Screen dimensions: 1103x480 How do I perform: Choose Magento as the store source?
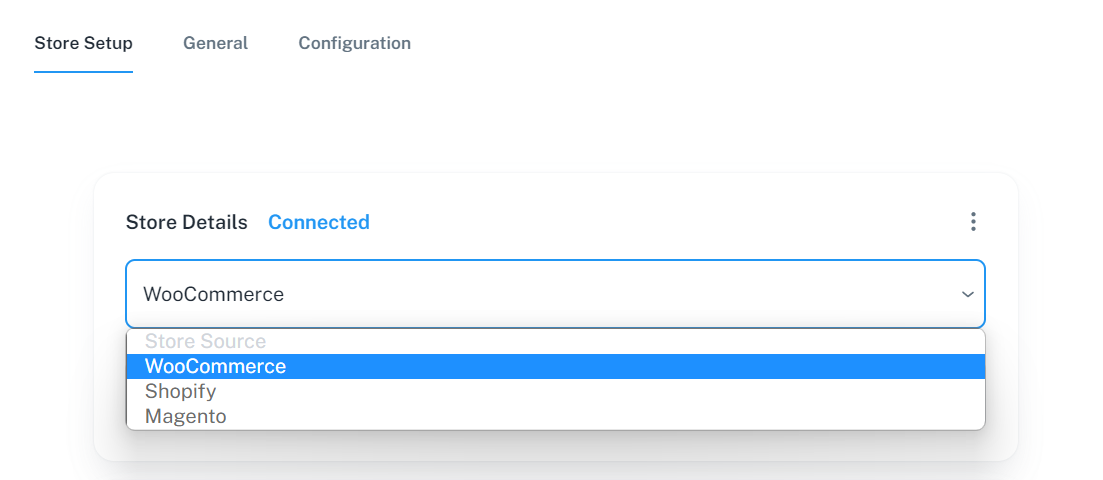(186, 416)
